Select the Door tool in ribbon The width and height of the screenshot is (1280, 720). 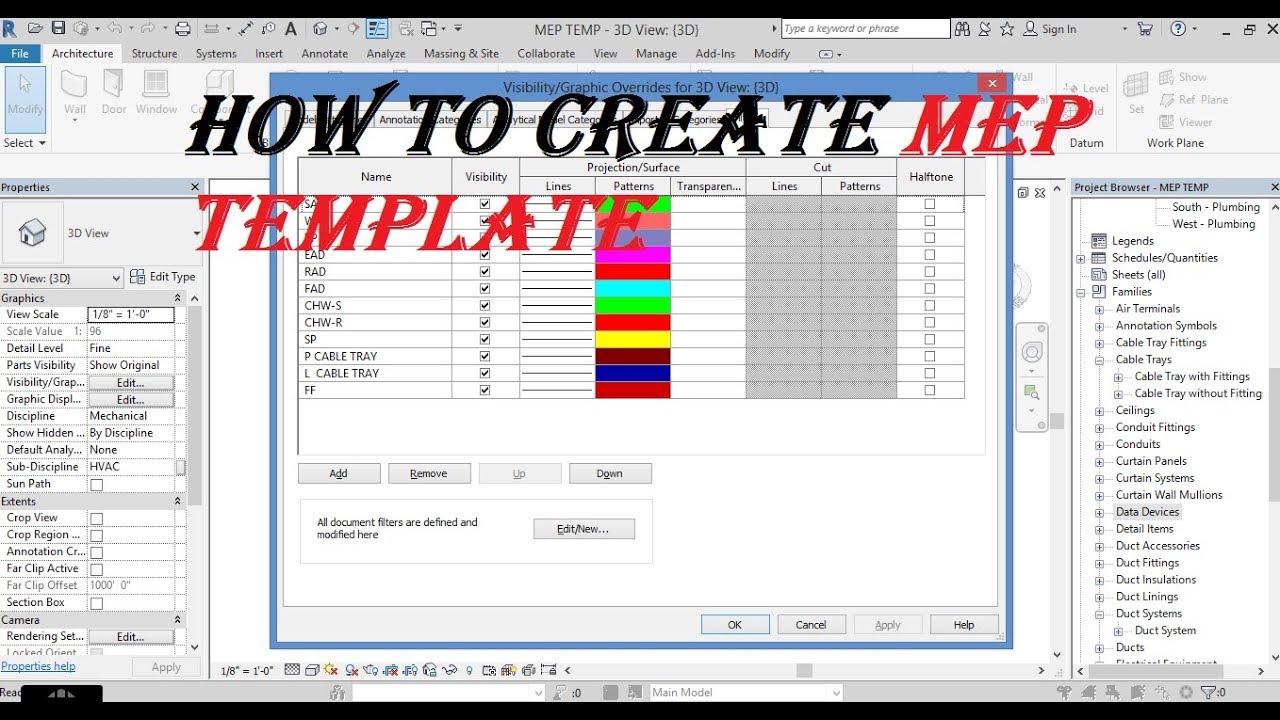click(x=114, y=92)
